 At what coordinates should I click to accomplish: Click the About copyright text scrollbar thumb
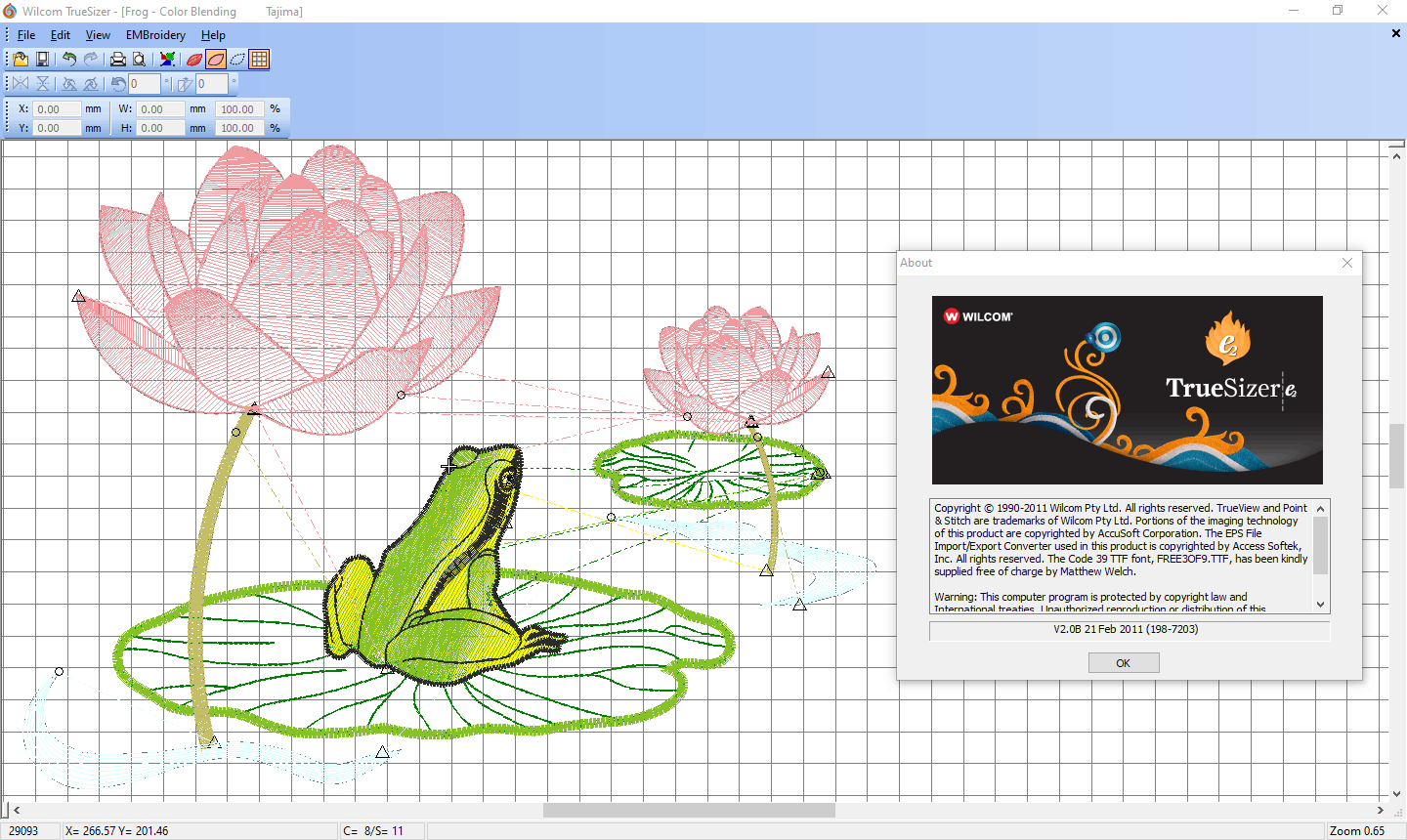pyautogui.click(x=1321, y=546)
